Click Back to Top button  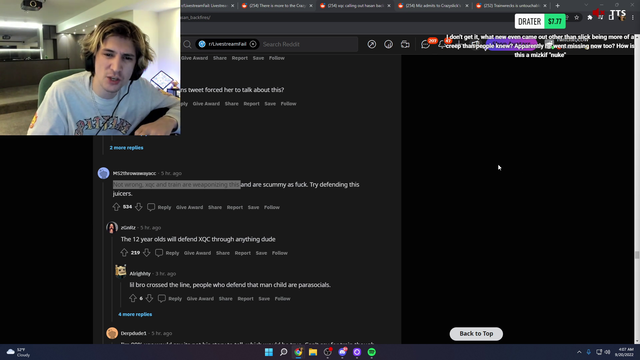click(x=476, y=333)
